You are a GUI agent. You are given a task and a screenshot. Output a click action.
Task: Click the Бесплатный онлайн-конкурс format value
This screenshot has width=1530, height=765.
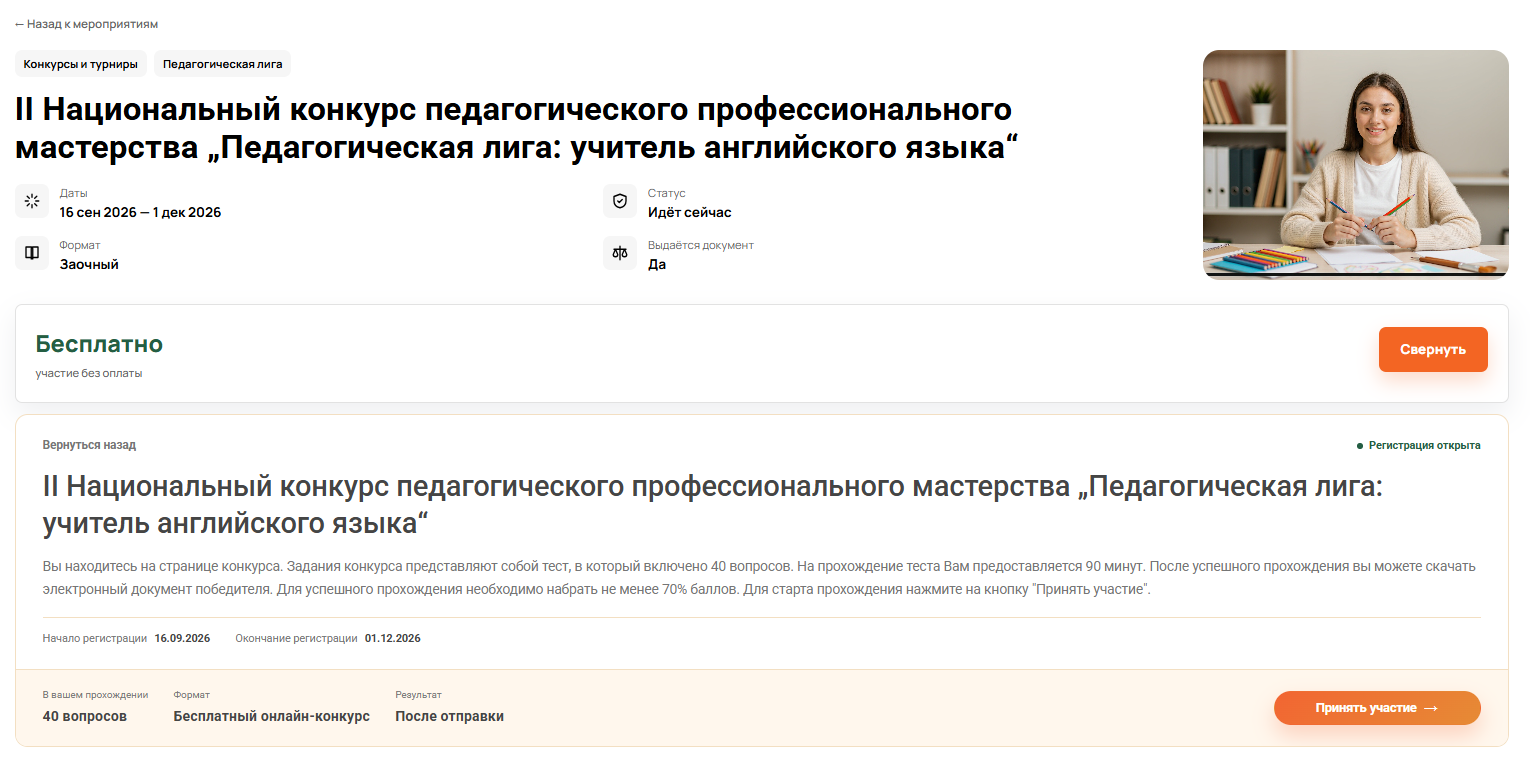(x=271, y=716)
